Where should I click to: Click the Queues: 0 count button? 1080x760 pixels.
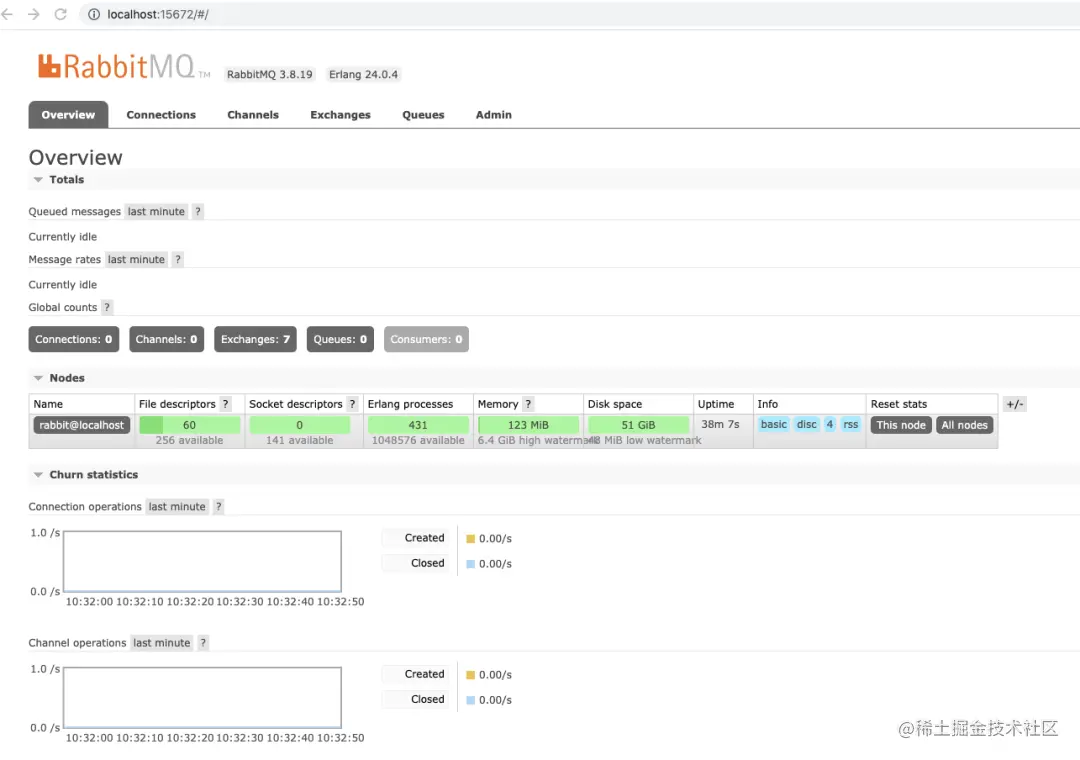click(340, 339)
